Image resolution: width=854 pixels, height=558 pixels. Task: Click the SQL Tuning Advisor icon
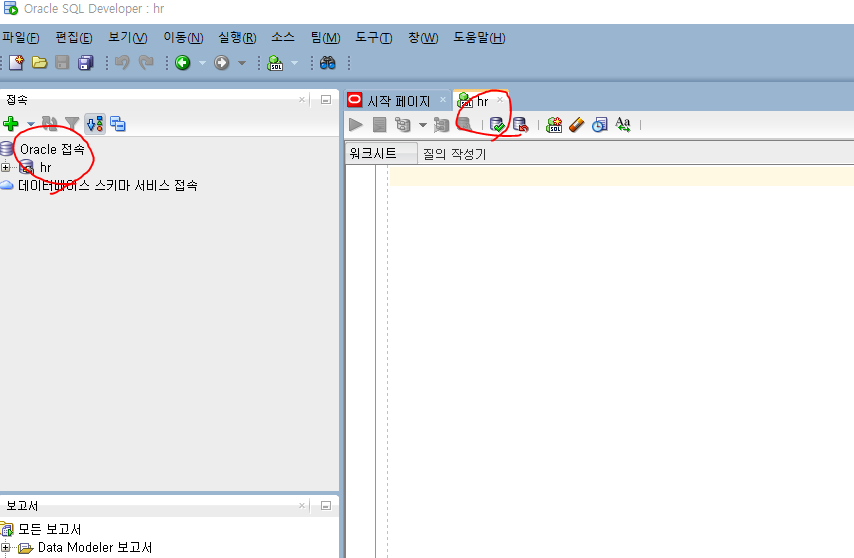click(464, 125)
